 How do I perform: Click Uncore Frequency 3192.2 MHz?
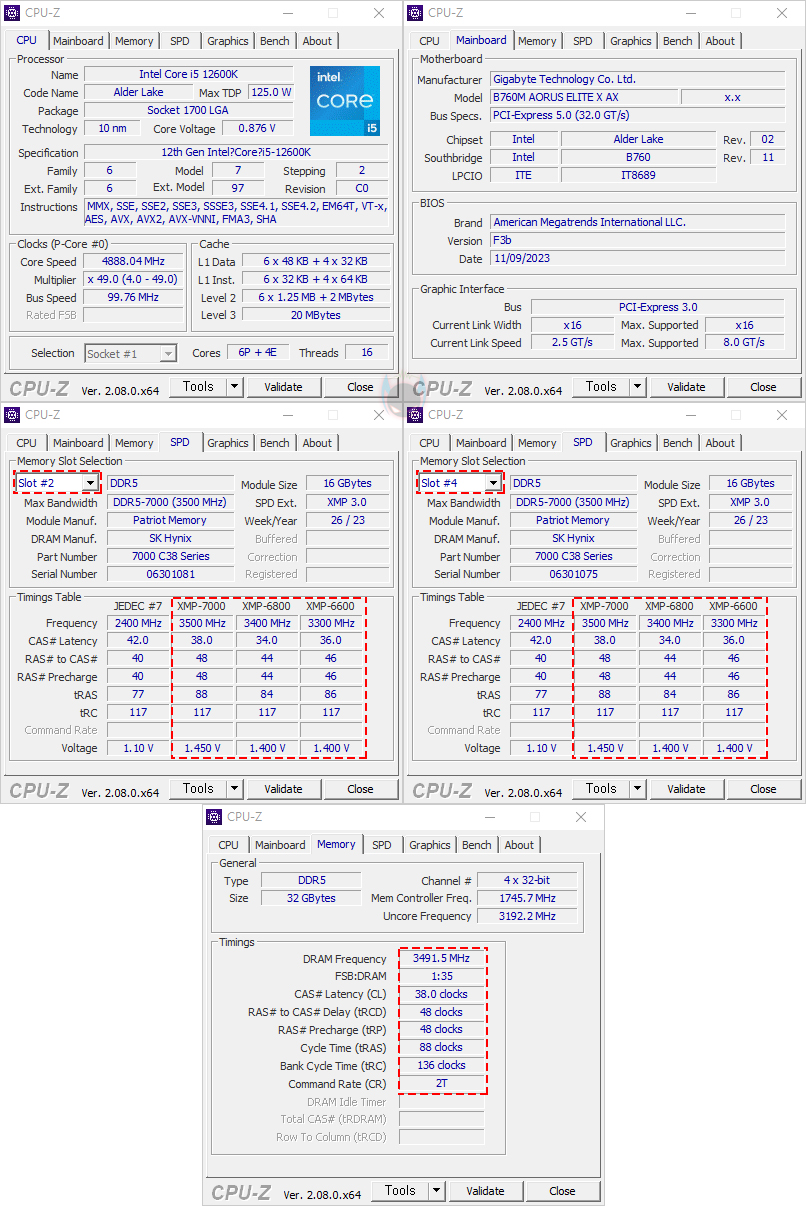point(527,917)
